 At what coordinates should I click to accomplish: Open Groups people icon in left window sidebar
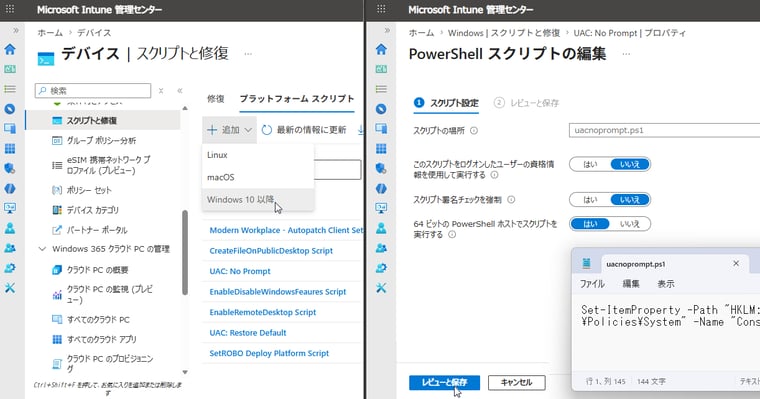(x=10, y=248)
